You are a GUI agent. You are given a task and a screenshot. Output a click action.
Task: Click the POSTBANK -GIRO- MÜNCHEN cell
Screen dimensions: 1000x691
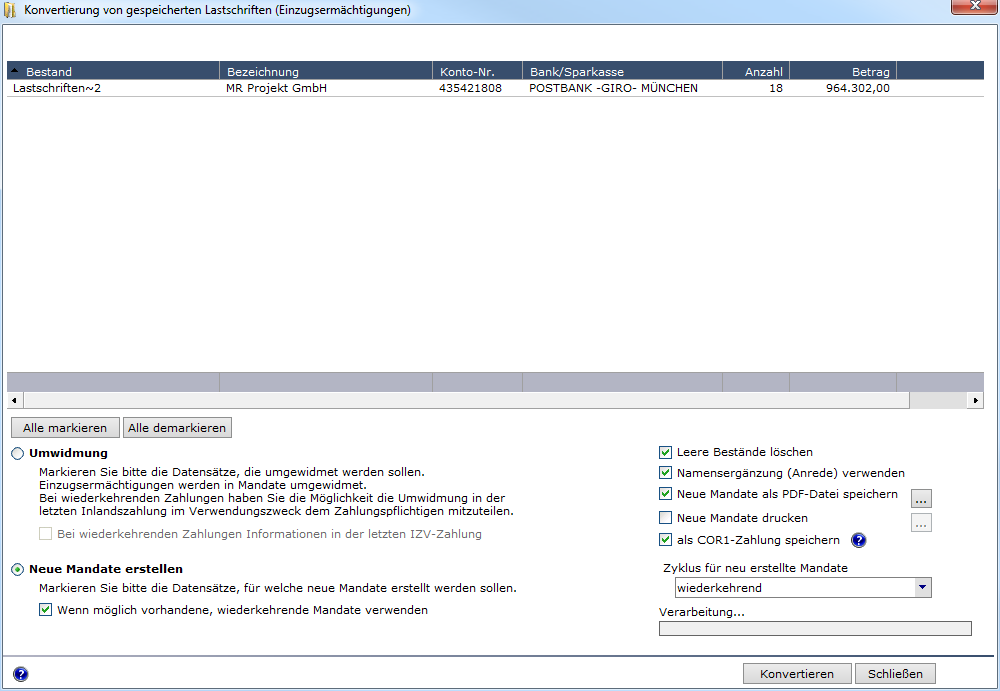coord(613,88)
